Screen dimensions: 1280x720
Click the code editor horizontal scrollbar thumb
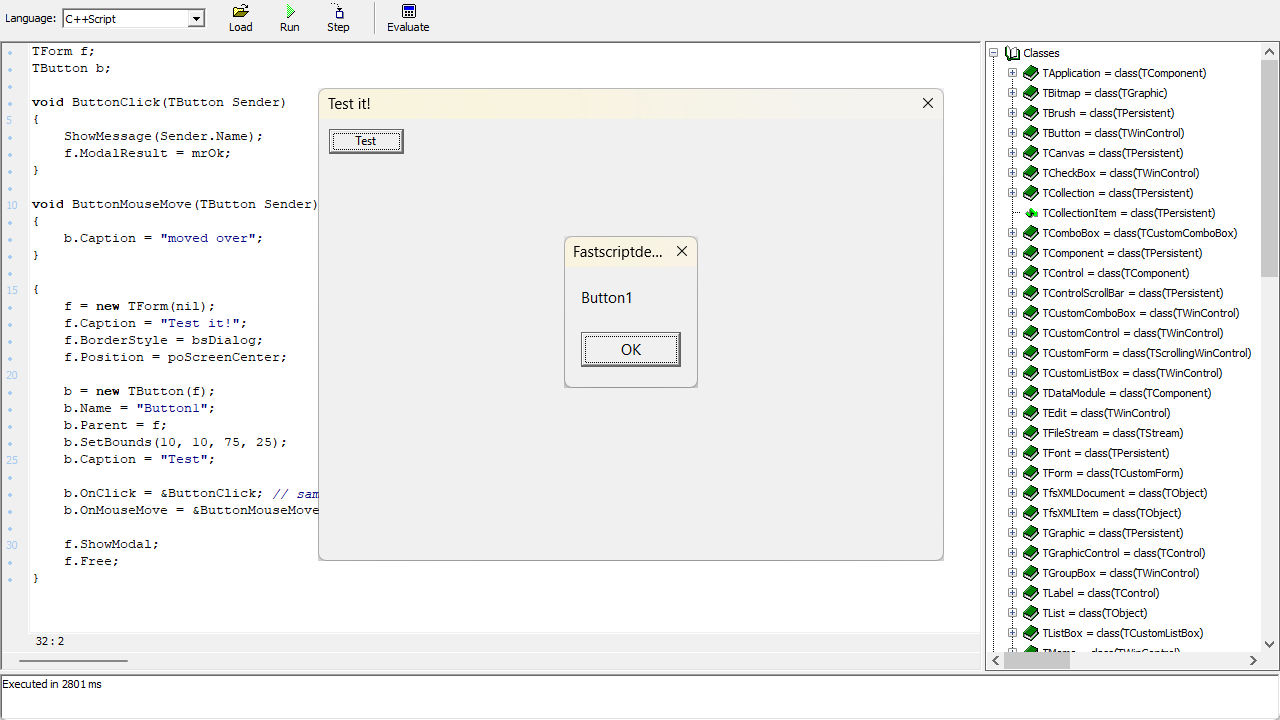pos(73,661)
